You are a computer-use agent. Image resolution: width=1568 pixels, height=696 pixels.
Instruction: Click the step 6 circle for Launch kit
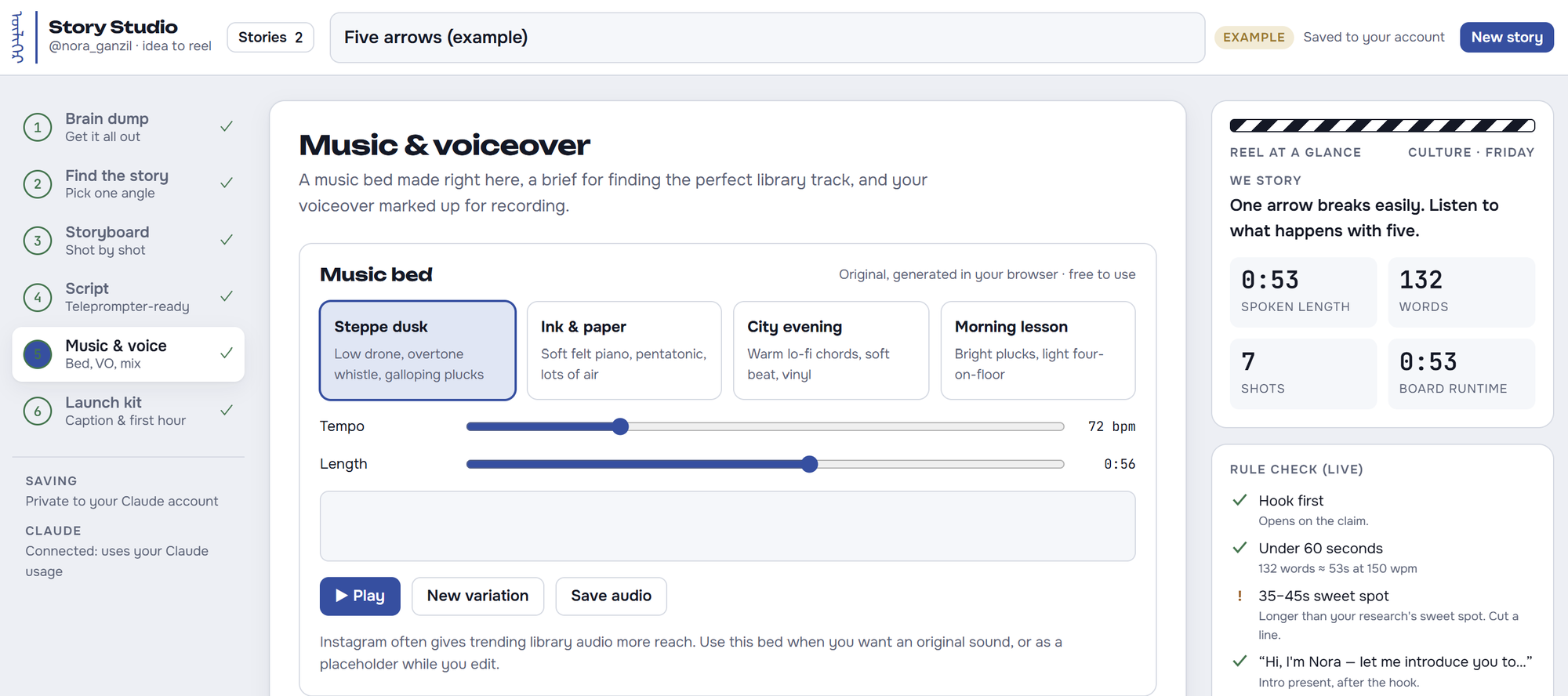tap(38, 411)
